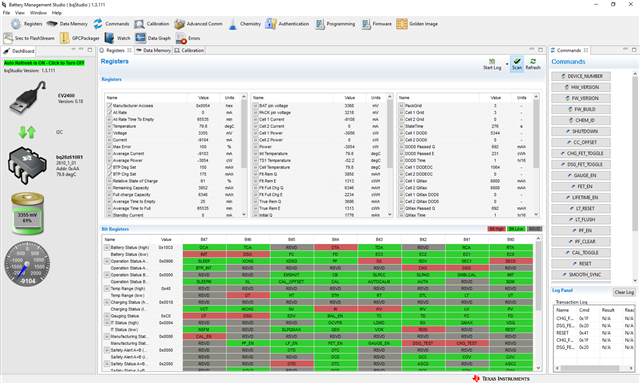Screen dimensions: 640x384
Task: Turn off Auto Refresh banner
Action: click(44, 63)
